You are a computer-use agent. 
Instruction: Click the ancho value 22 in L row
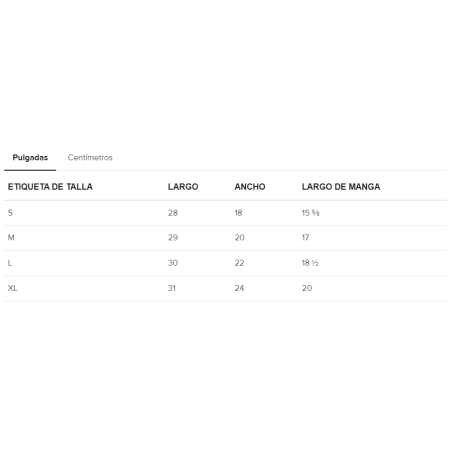coord(239,263)
